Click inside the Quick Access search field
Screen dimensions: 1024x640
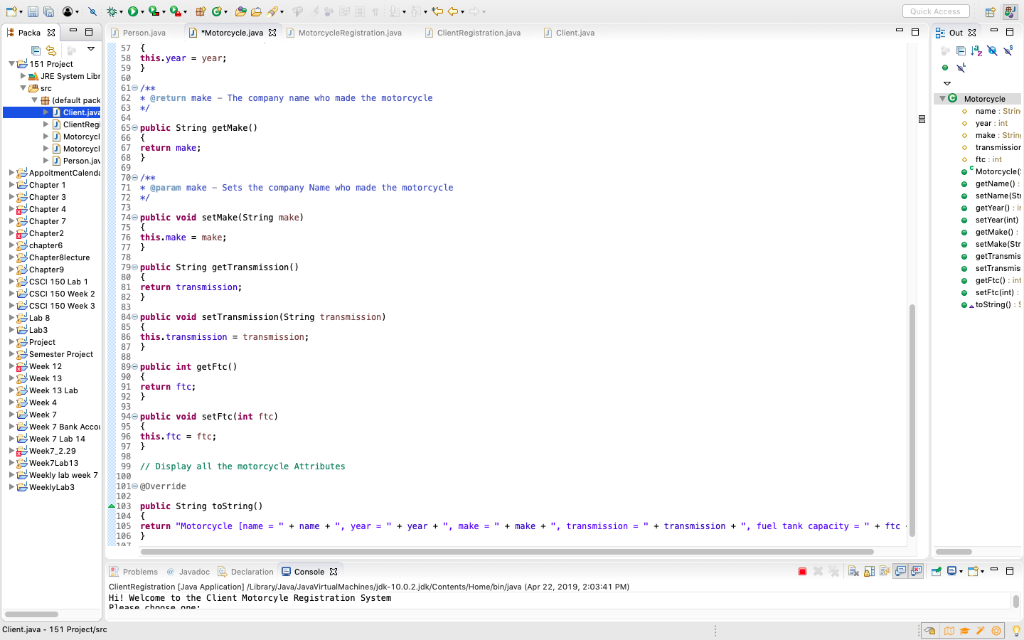(938, 10)
